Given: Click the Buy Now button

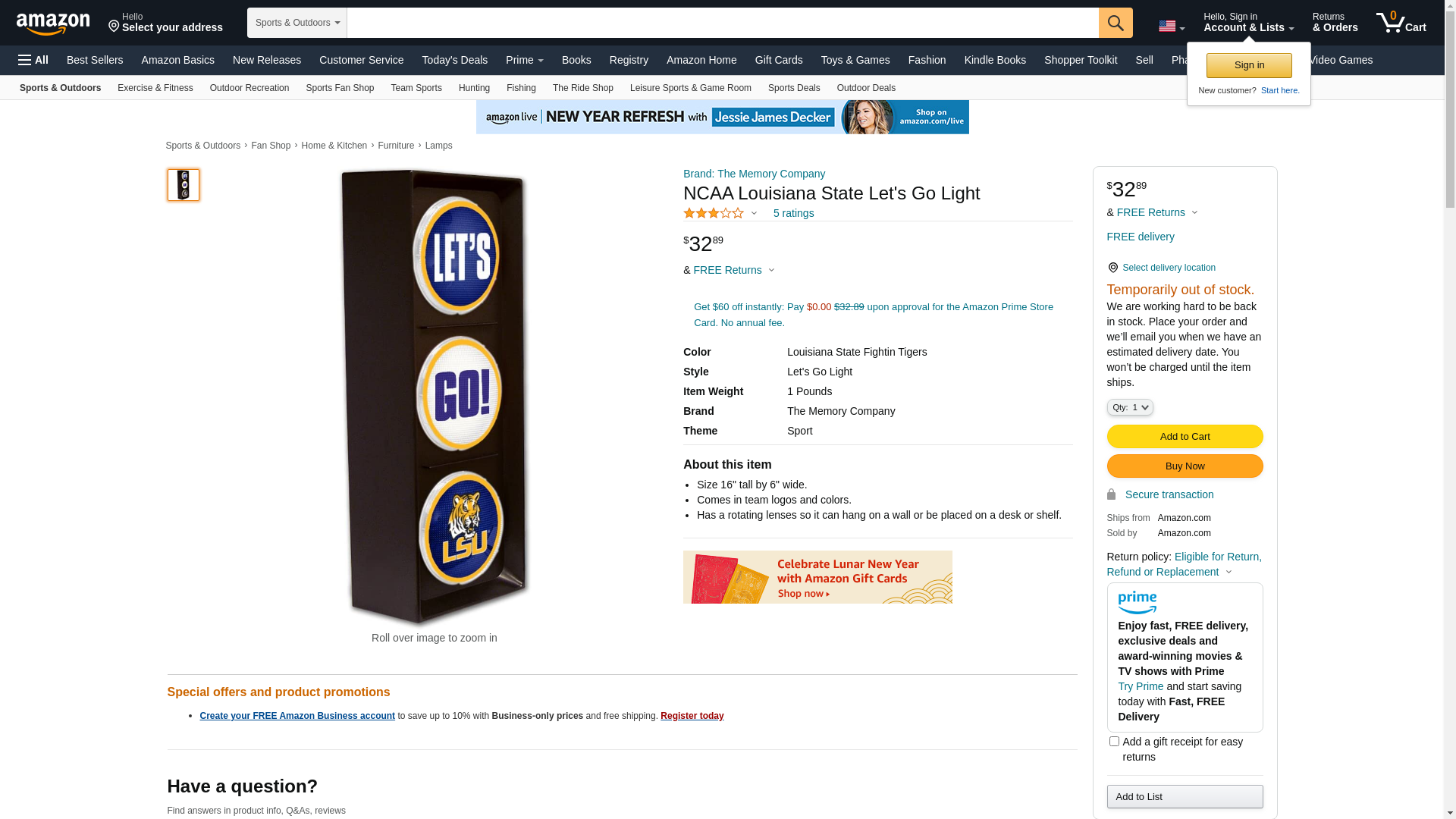Looking at the screenshot, I should 1185,466.
